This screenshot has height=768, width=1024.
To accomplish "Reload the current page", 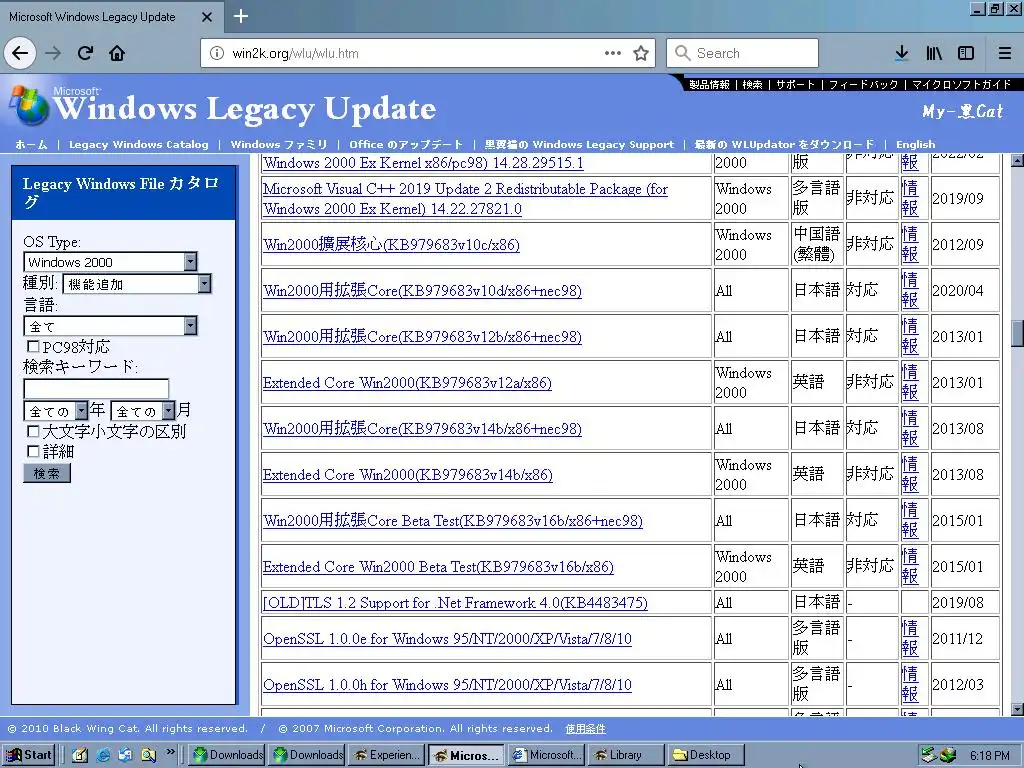I will (x=86, y=53).
